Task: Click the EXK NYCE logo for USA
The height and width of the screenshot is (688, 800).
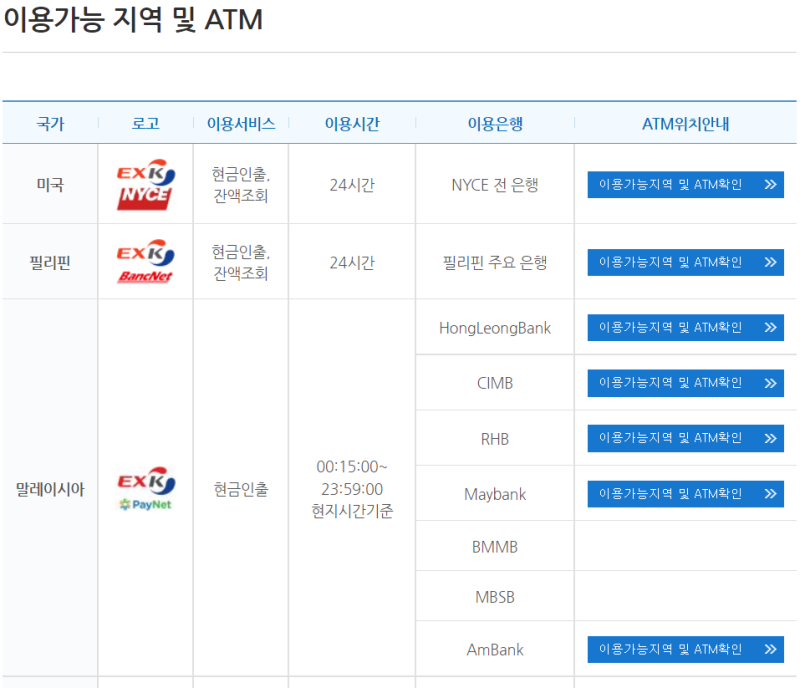Action: click(144, 184)
